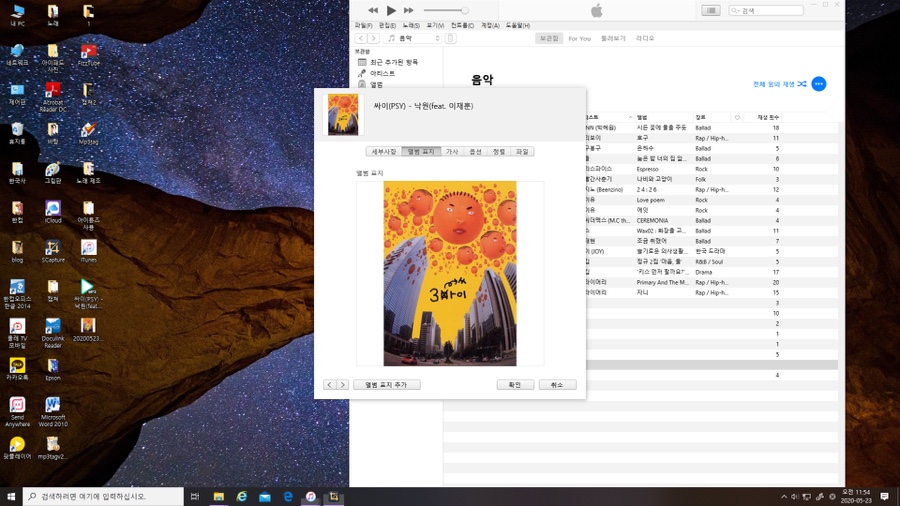
Task: Open the 음악 media type dropdown
Action: pos(413,38)
